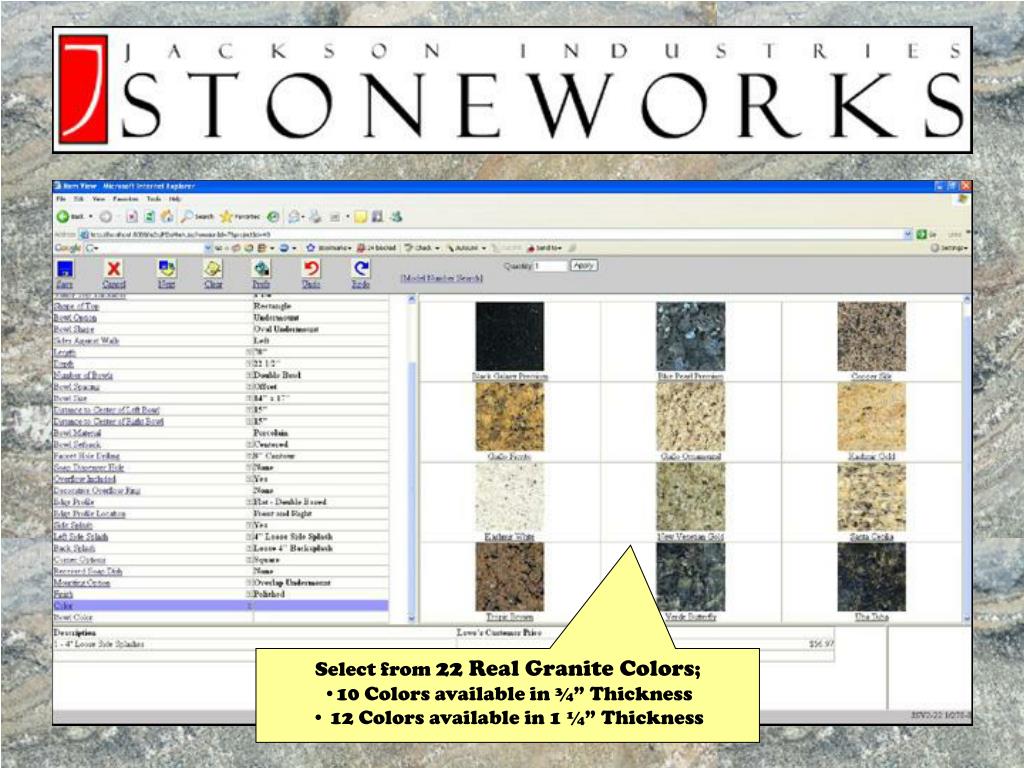Open the Favorites menu
The image size is (1024, 768).
(x=125, y=199)
